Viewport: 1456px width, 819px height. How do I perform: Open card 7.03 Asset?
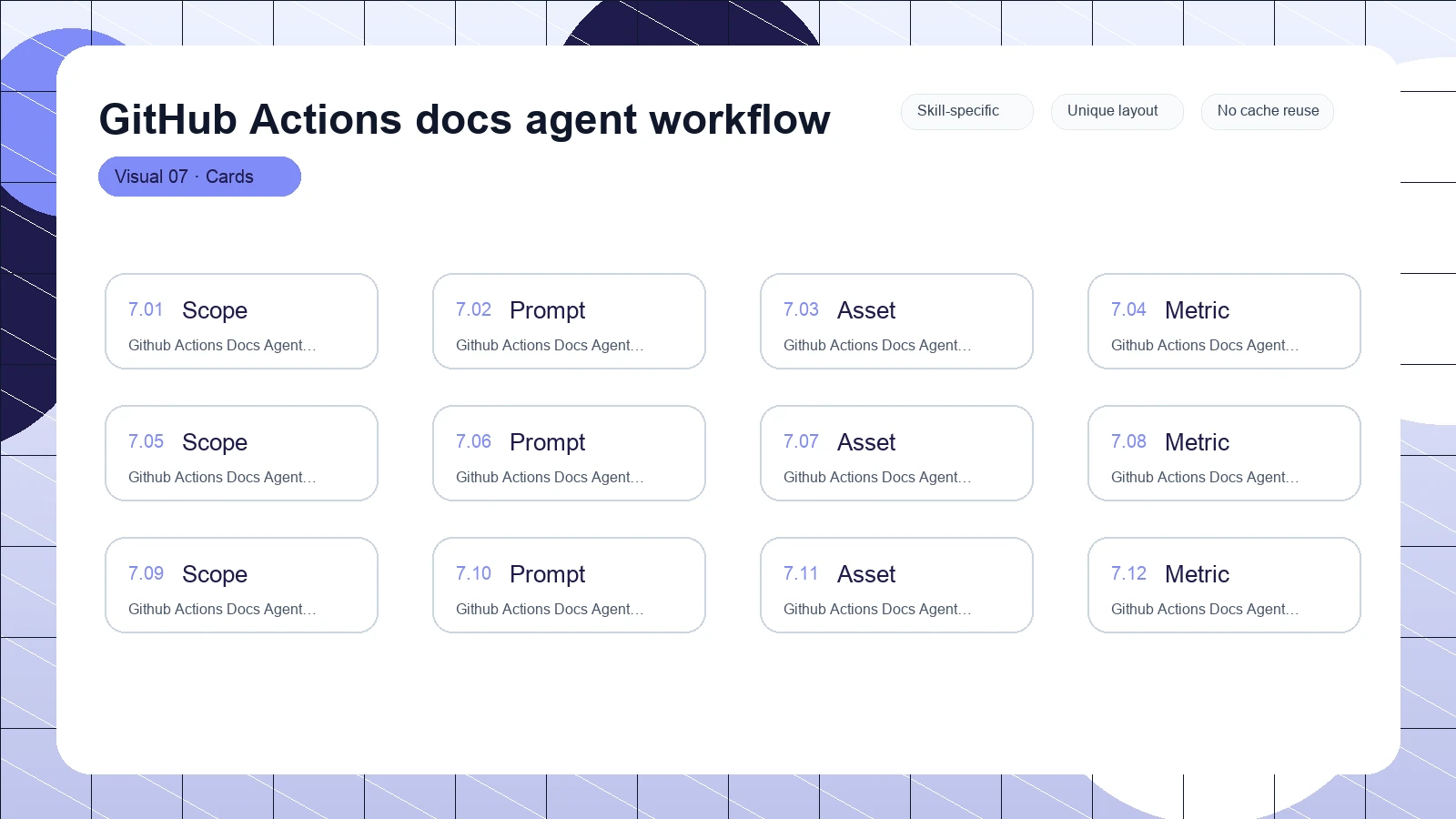click(896, 321)
